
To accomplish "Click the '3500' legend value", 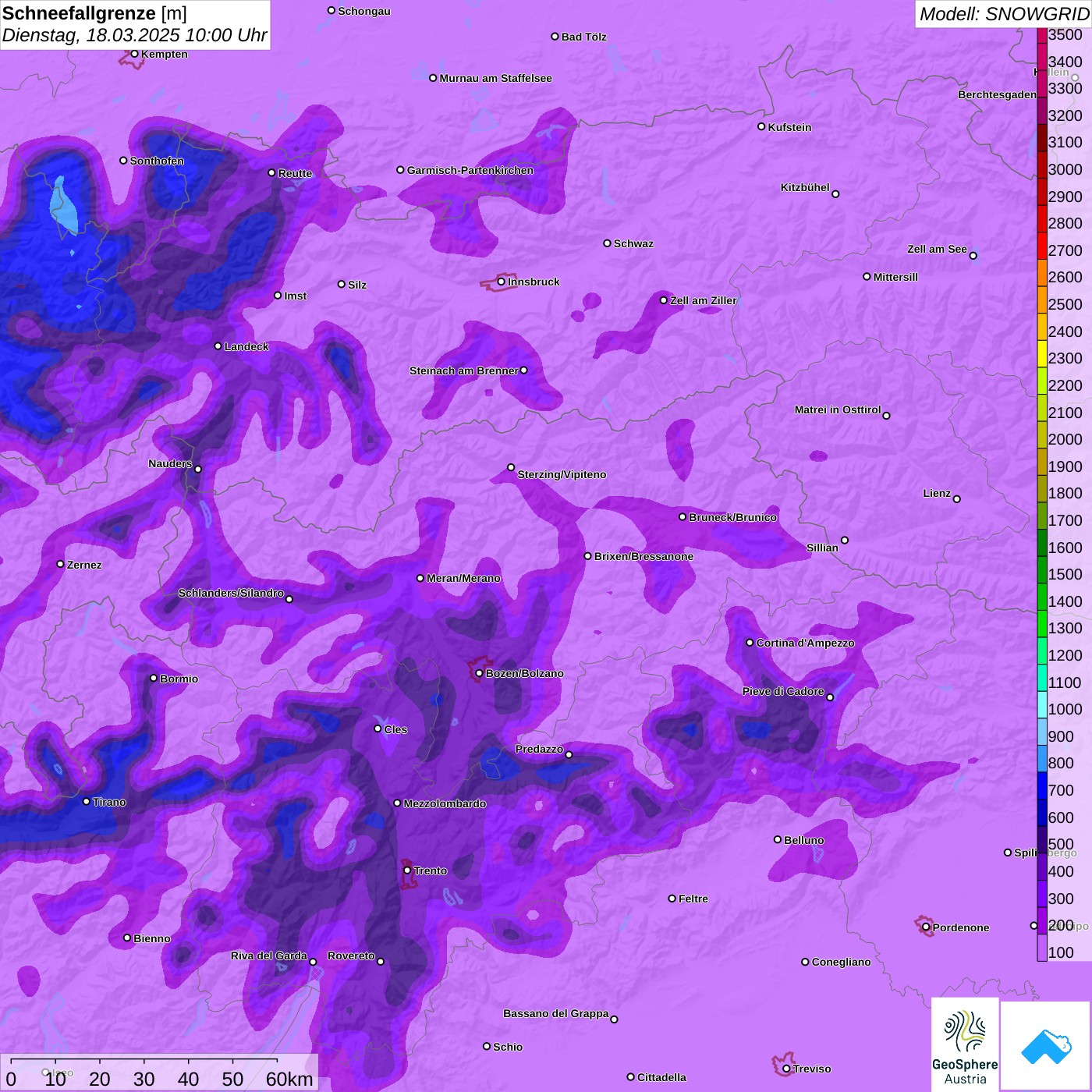I will [1065, 34].
